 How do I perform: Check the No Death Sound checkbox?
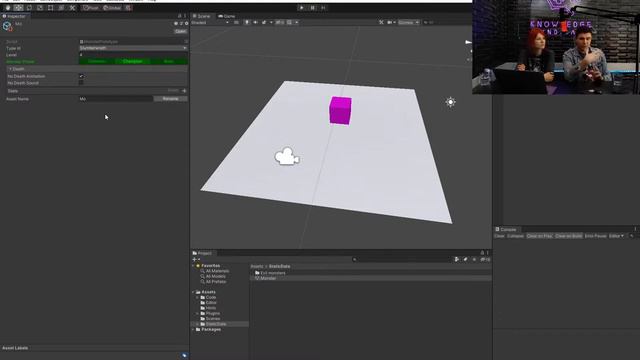point(81,83)
